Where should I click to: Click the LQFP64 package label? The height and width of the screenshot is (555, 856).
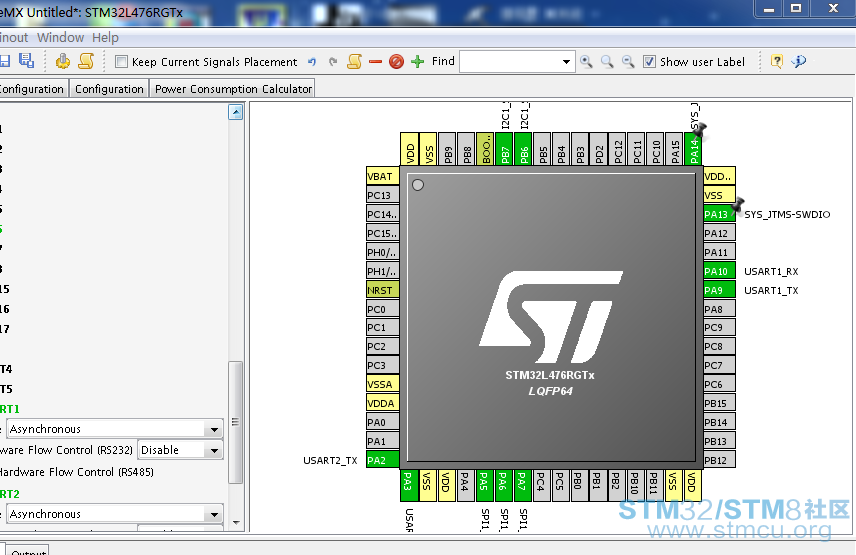click(550, 391)
